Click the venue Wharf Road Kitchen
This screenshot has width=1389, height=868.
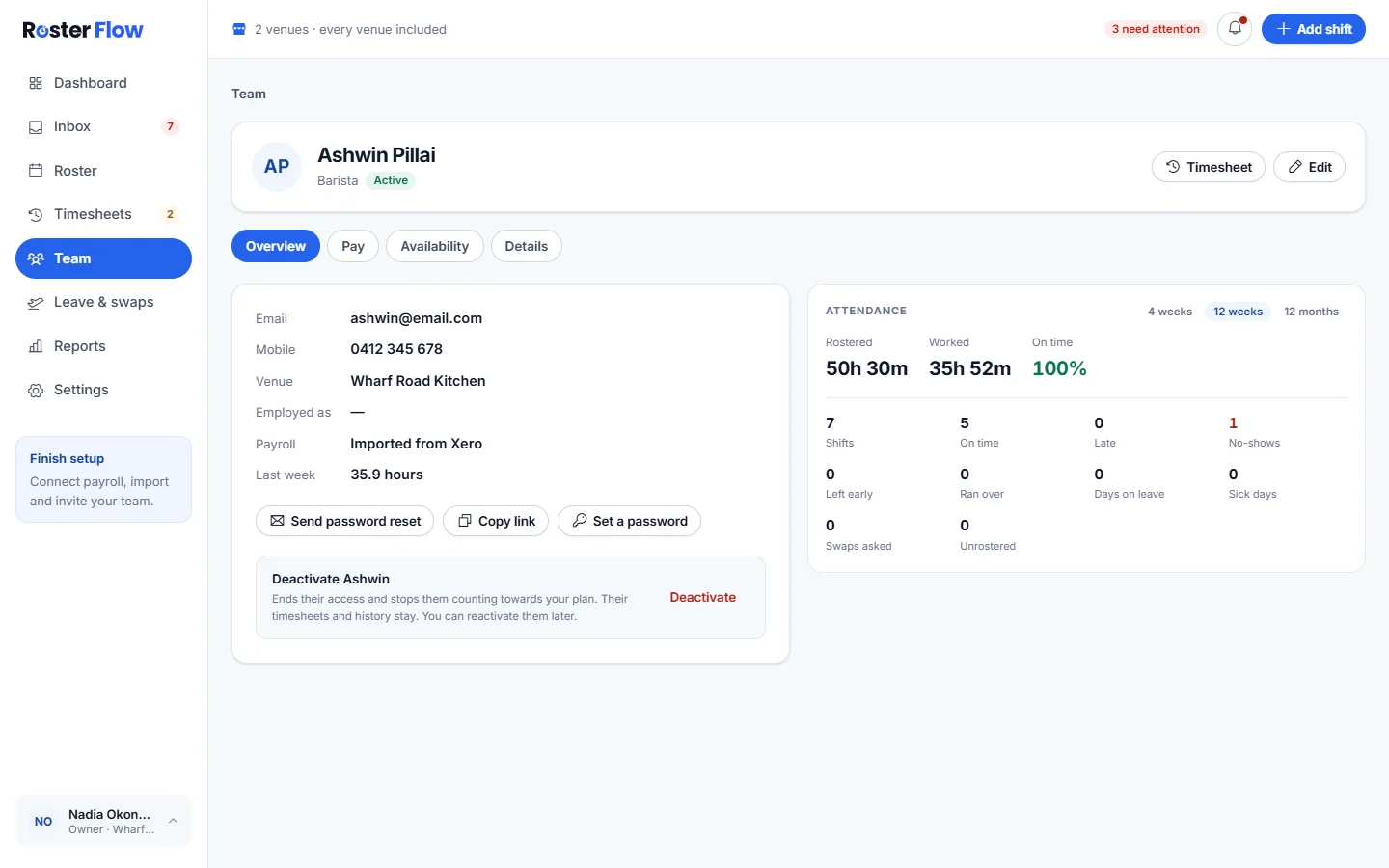(419, 381)
